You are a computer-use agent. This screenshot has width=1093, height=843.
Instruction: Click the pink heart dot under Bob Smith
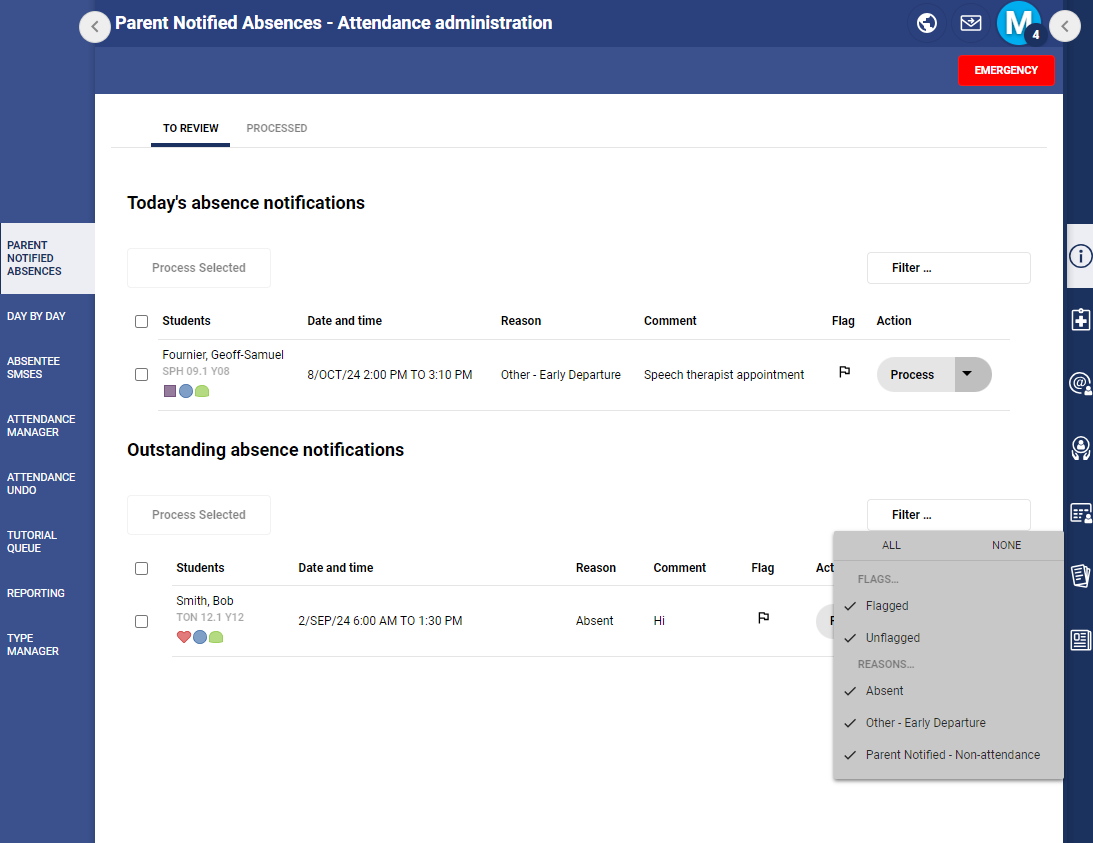tap(183, 636)
